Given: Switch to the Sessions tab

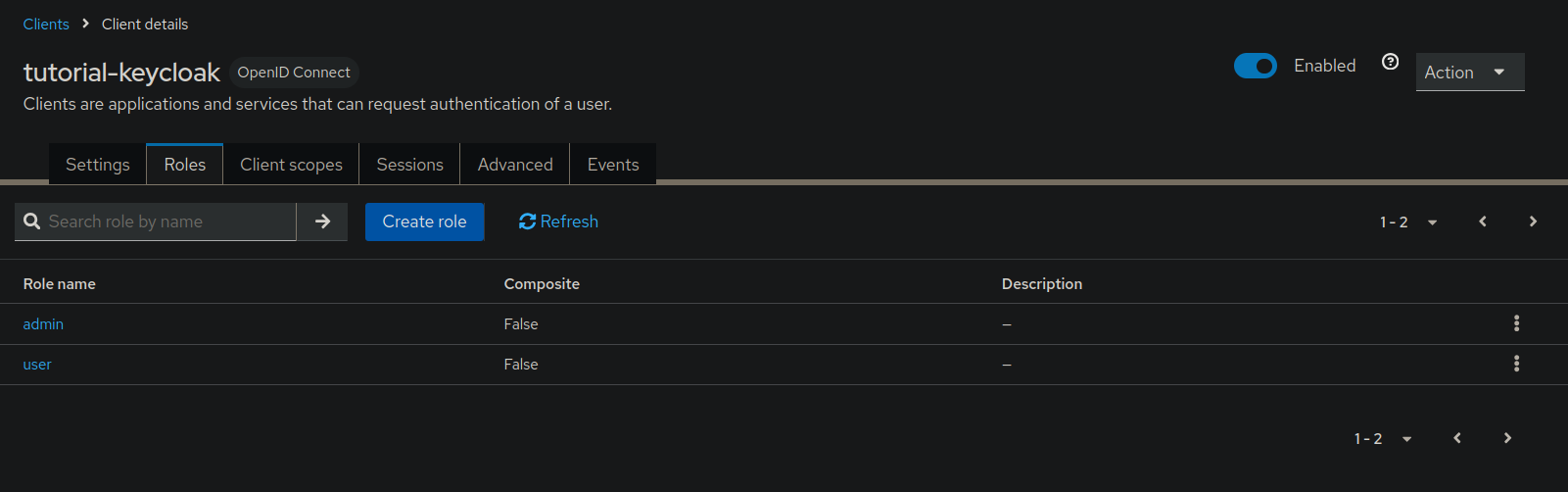Looking at the screenshot, I should tap(409, 165).
